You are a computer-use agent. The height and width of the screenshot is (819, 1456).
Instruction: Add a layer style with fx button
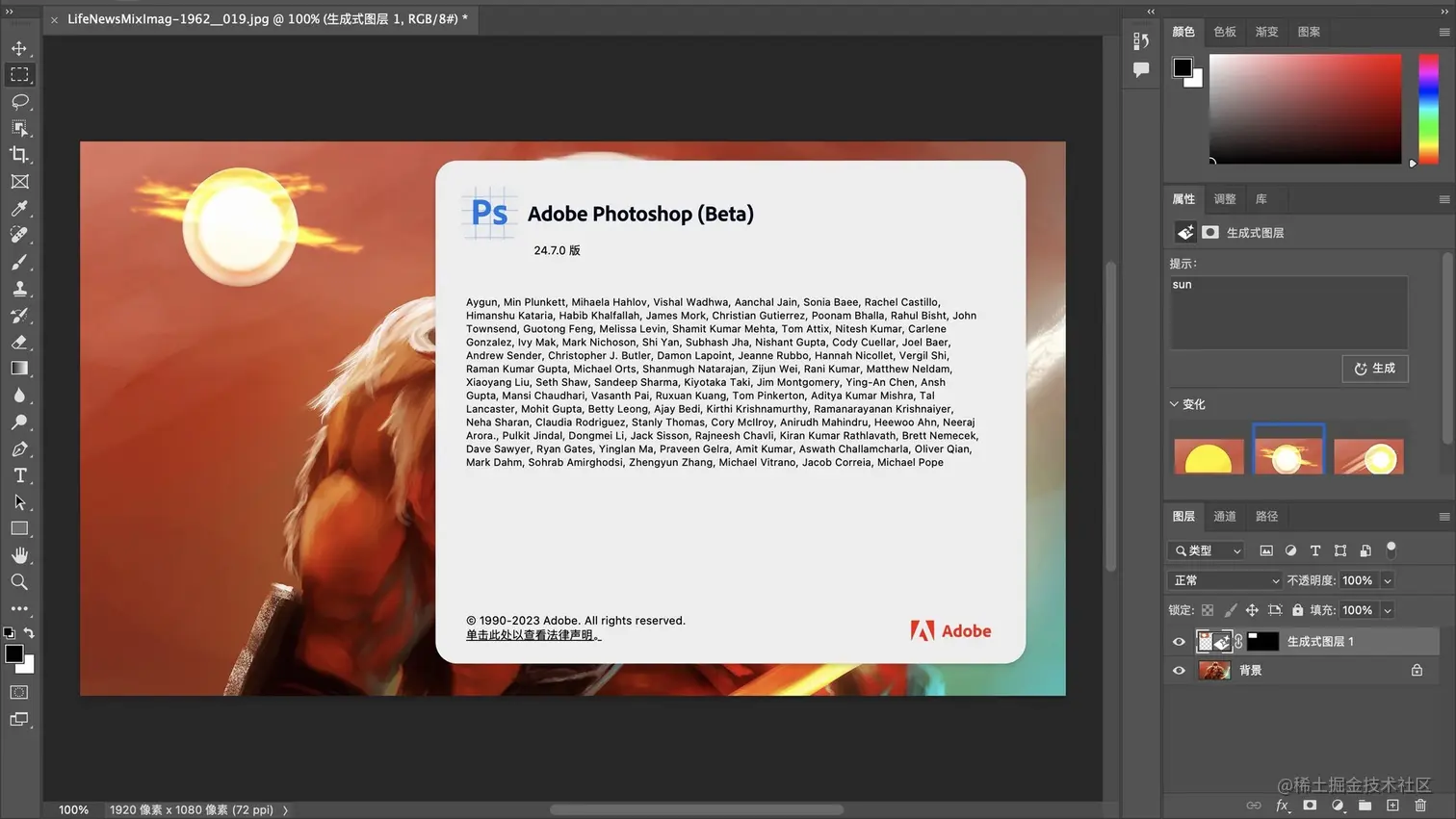tap(1283, 806)
